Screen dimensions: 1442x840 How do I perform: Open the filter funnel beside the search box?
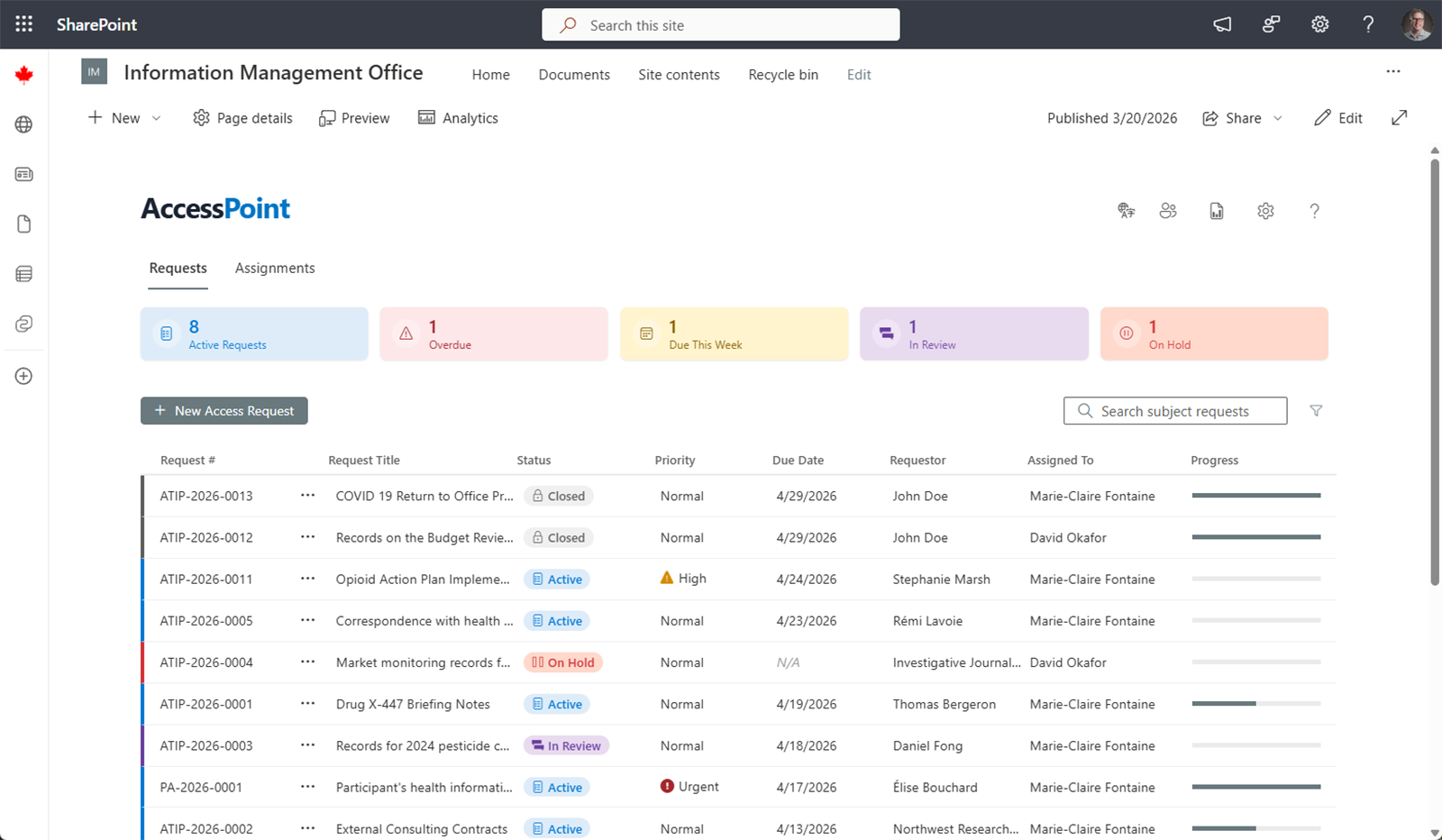[1317, 410]
